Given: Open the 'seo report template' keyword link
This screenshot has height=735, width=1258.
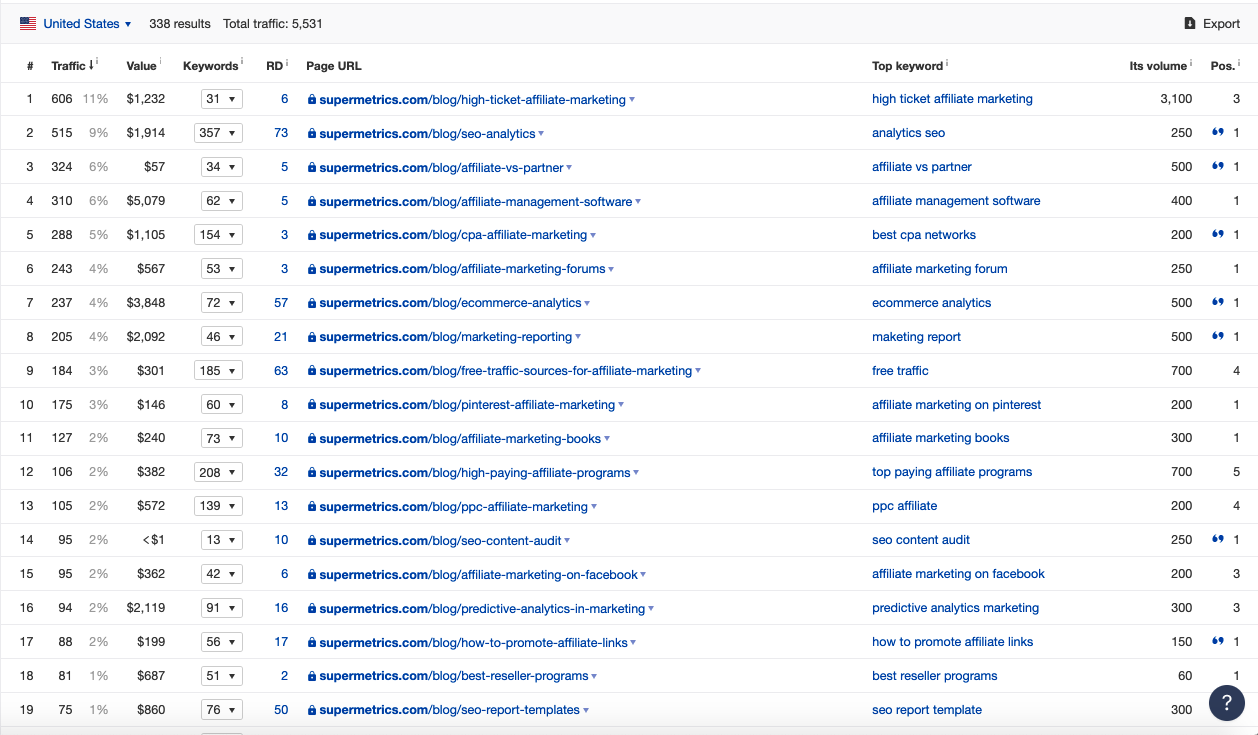Looking at the screenshot, I should pyautogui.click(x=926, y=710).
